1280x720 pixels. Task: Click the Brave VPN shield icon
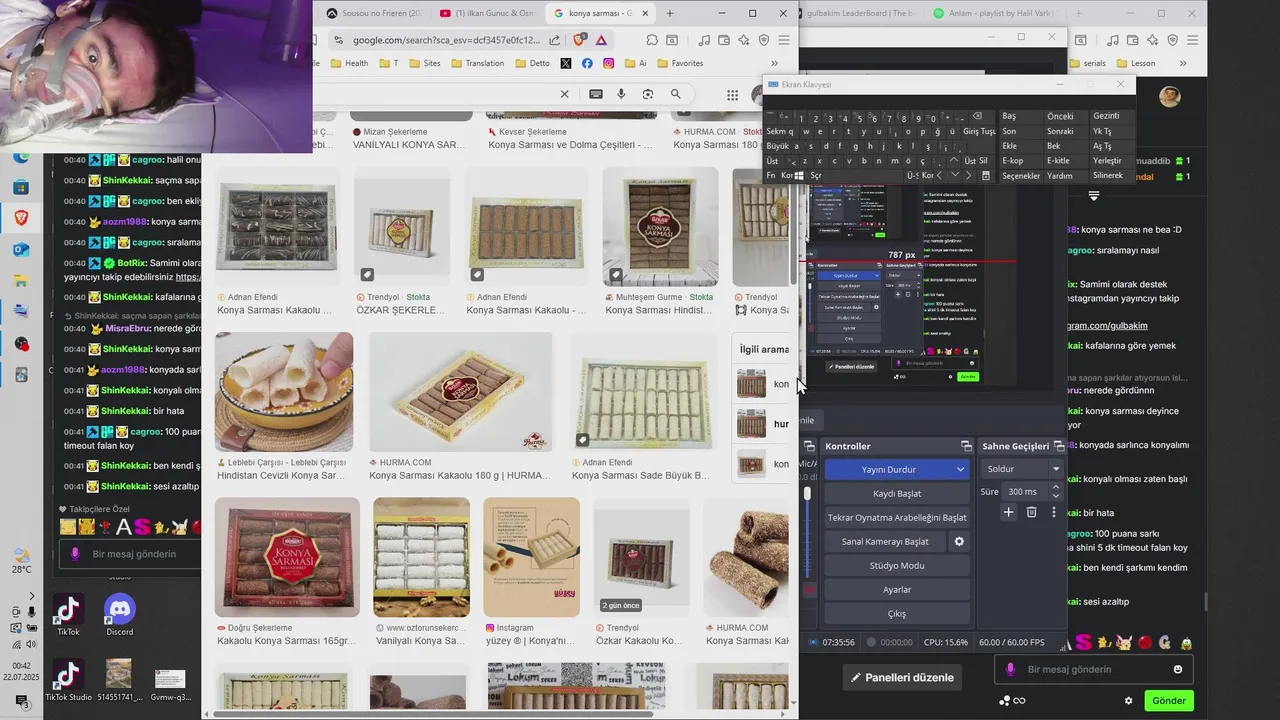(x=764, y=40)
